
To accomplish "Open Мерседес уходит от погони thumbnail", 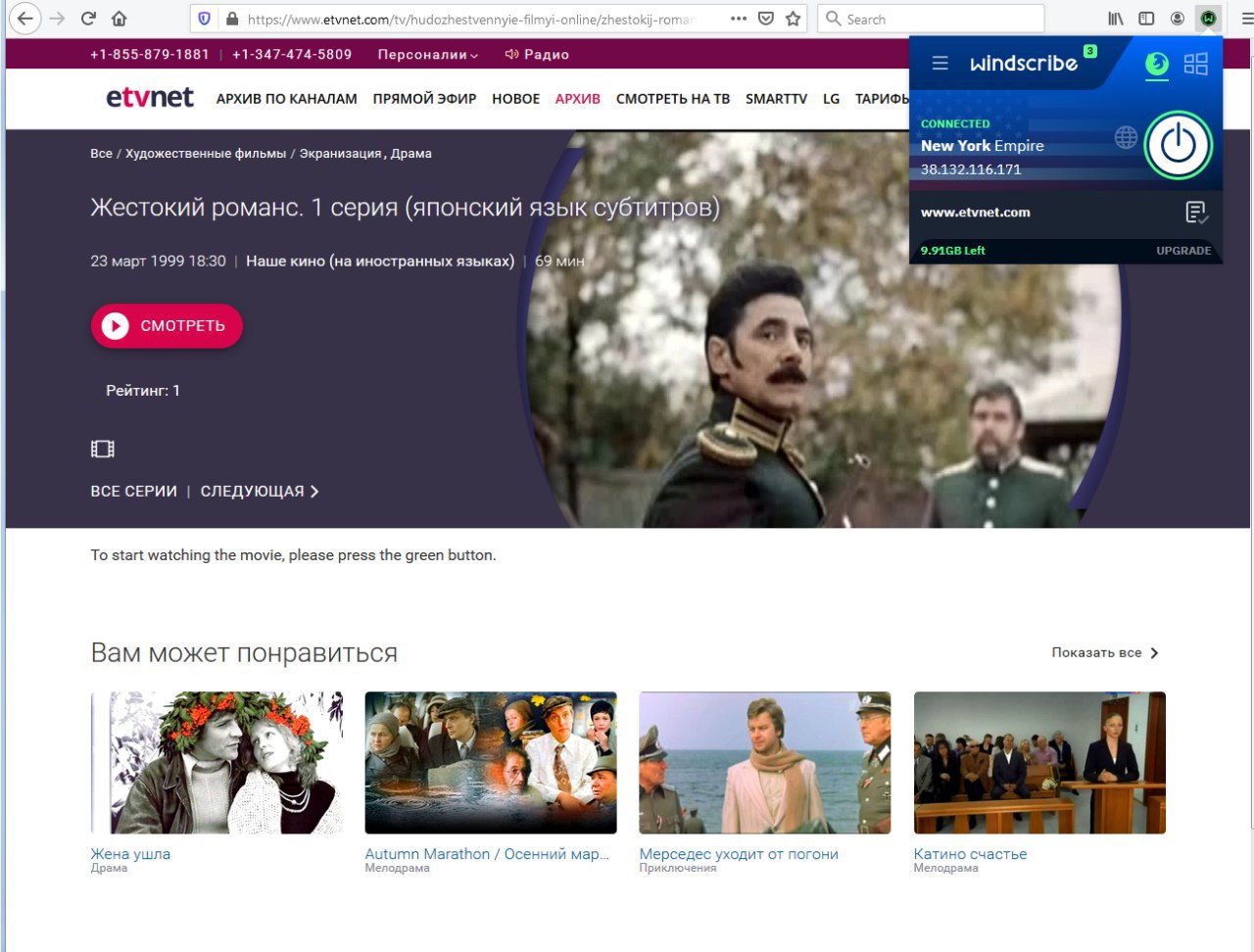I will tap(765, 763).
